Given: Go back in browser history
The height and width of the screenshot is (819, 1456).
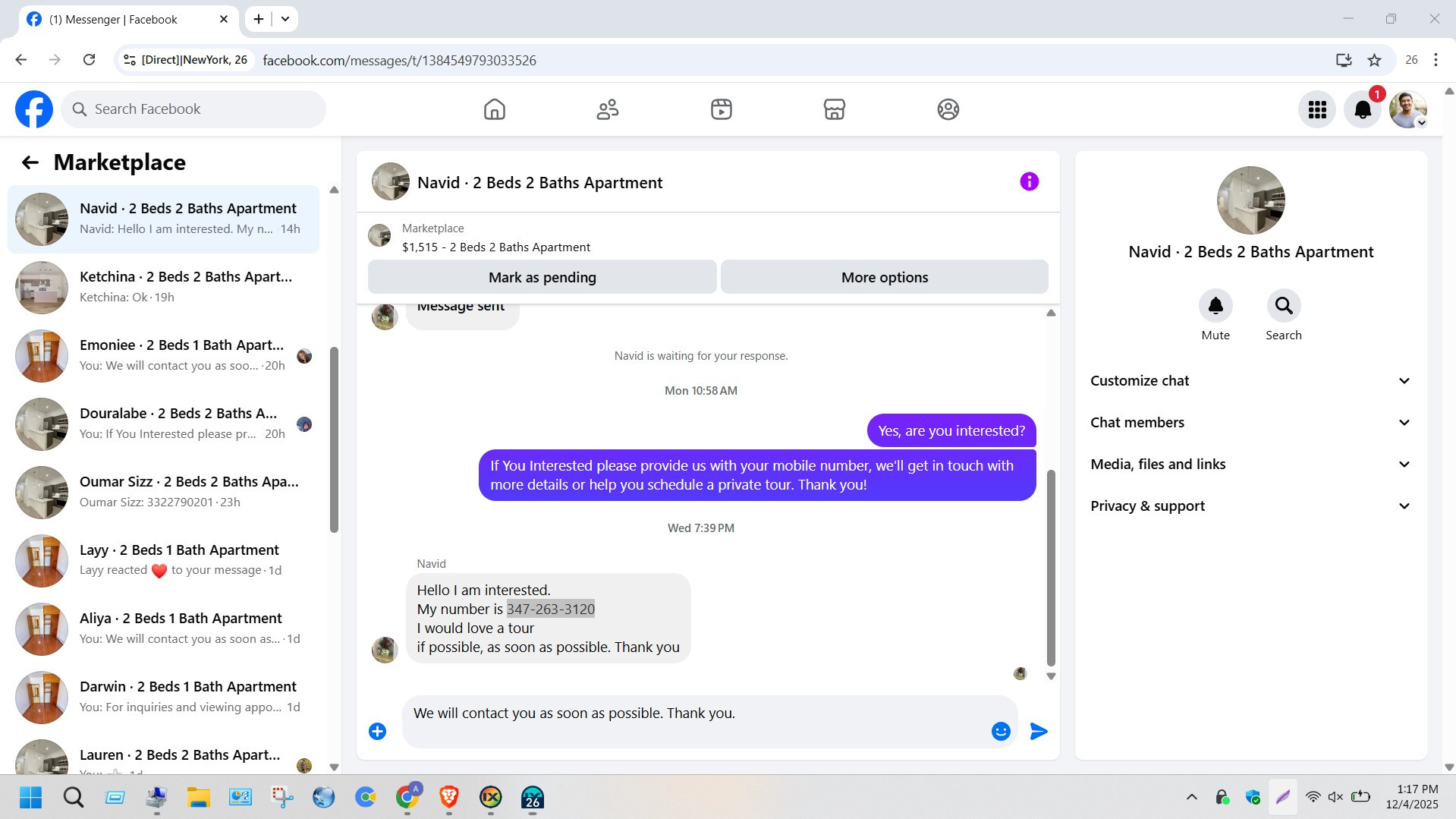Looking at the screenshot, I should pyautogui.click(x=21, y=60).
